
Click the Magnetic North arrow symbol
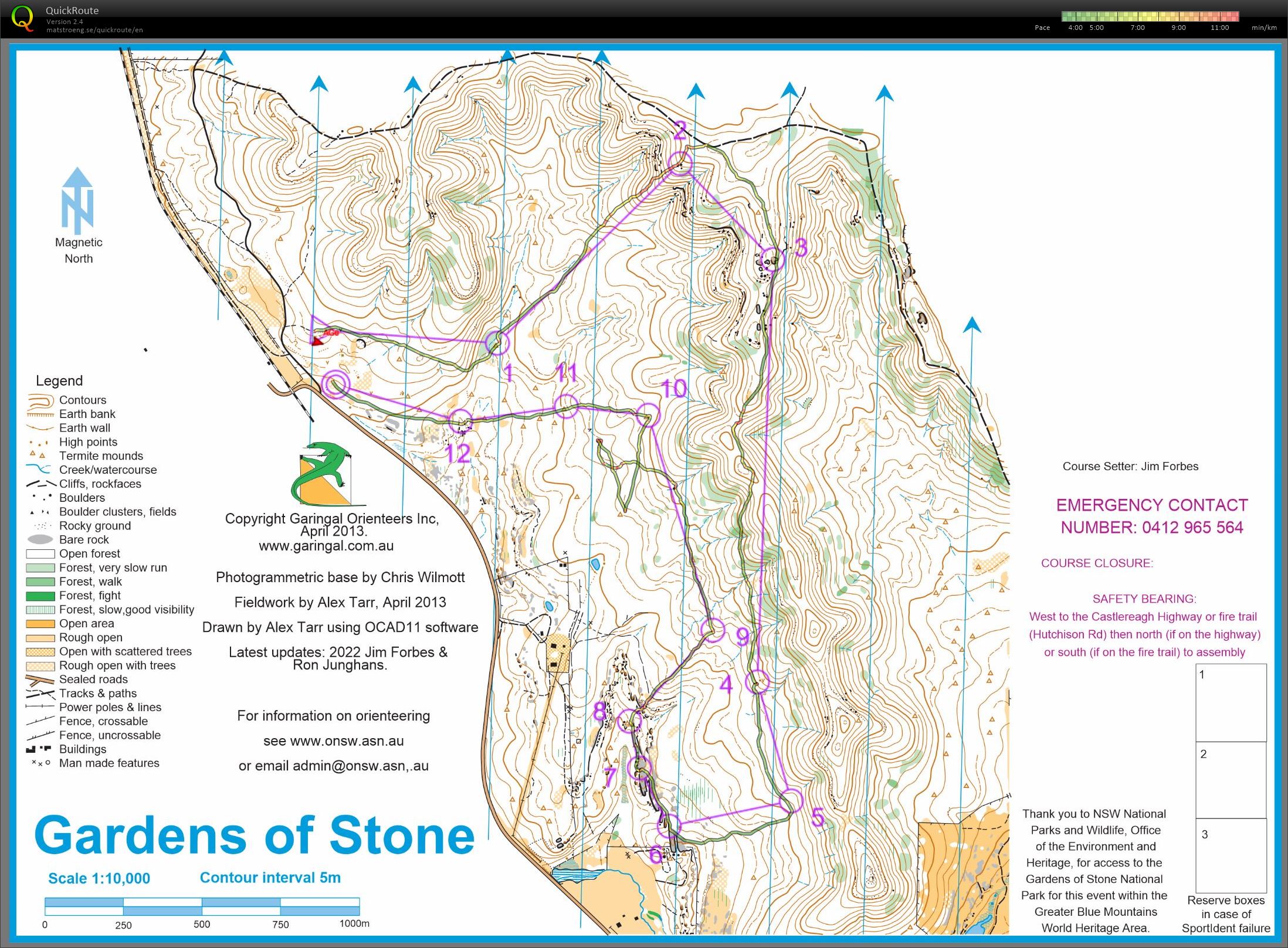77,201
